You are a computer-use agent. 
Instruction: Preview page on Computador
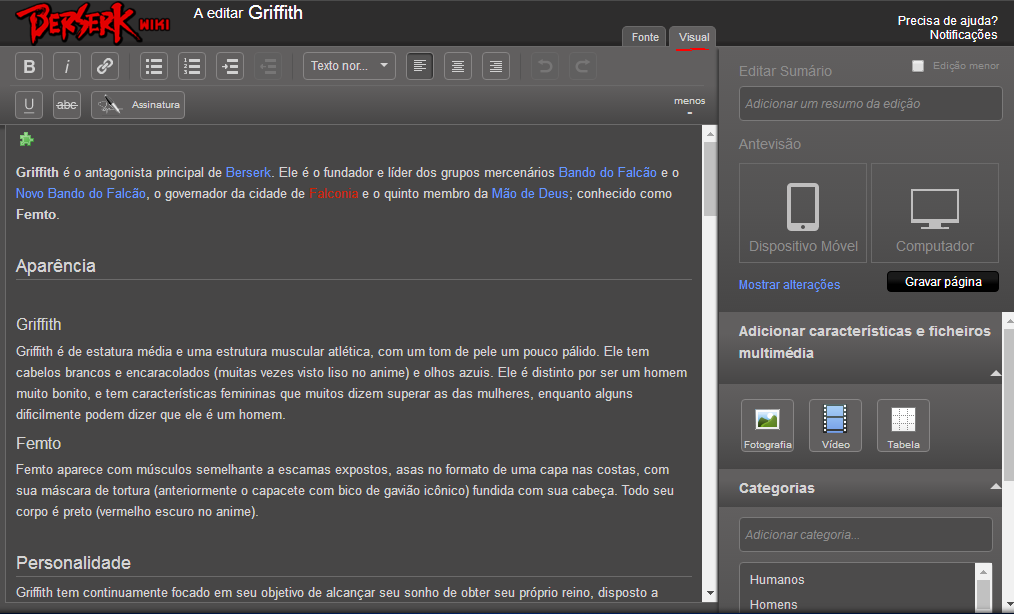[x=934, y=213]
